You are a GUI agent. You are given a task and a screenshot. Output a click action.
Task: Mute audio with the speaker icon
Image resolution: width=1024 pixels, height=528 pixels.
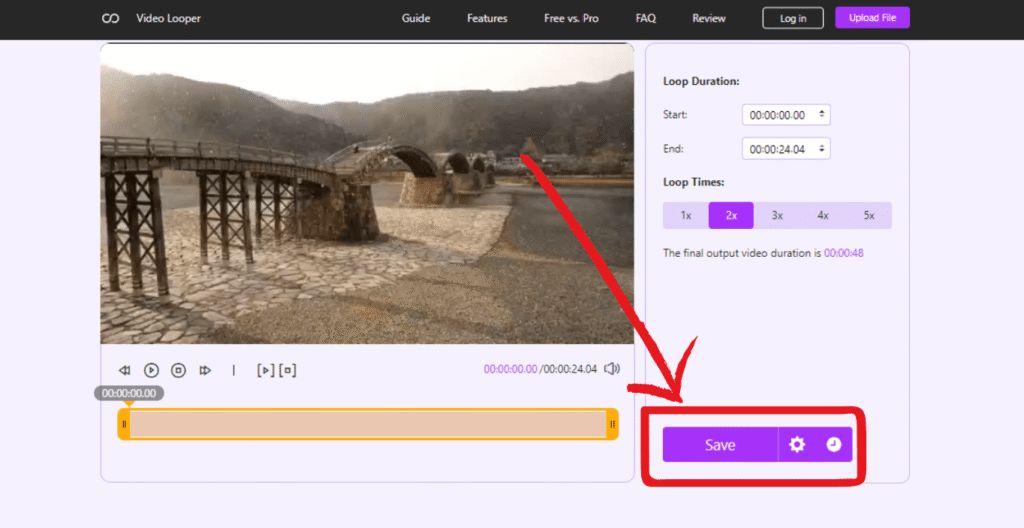(x=612, y=369)
